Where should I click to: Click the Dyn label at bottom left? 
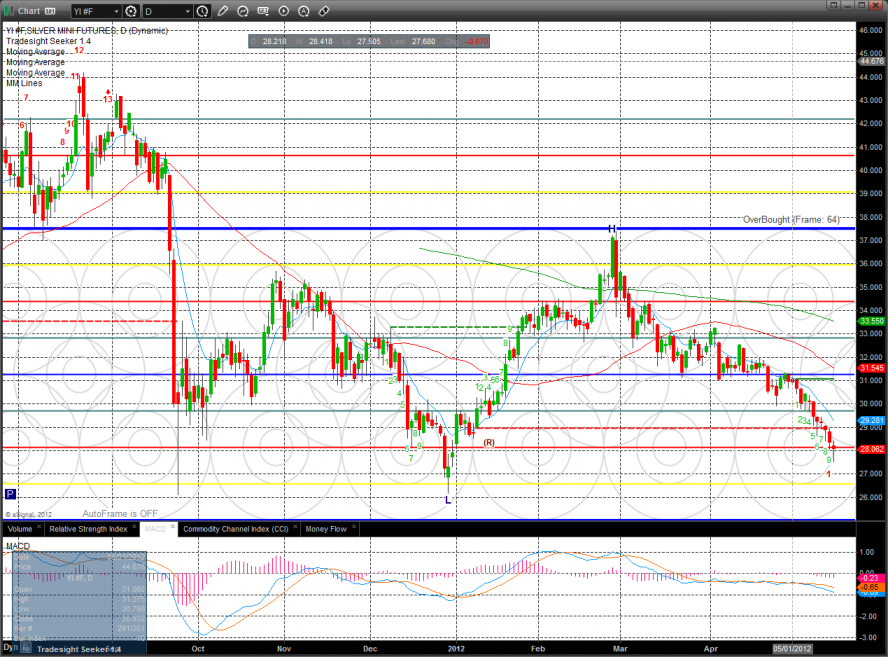(x=11, y=647)
